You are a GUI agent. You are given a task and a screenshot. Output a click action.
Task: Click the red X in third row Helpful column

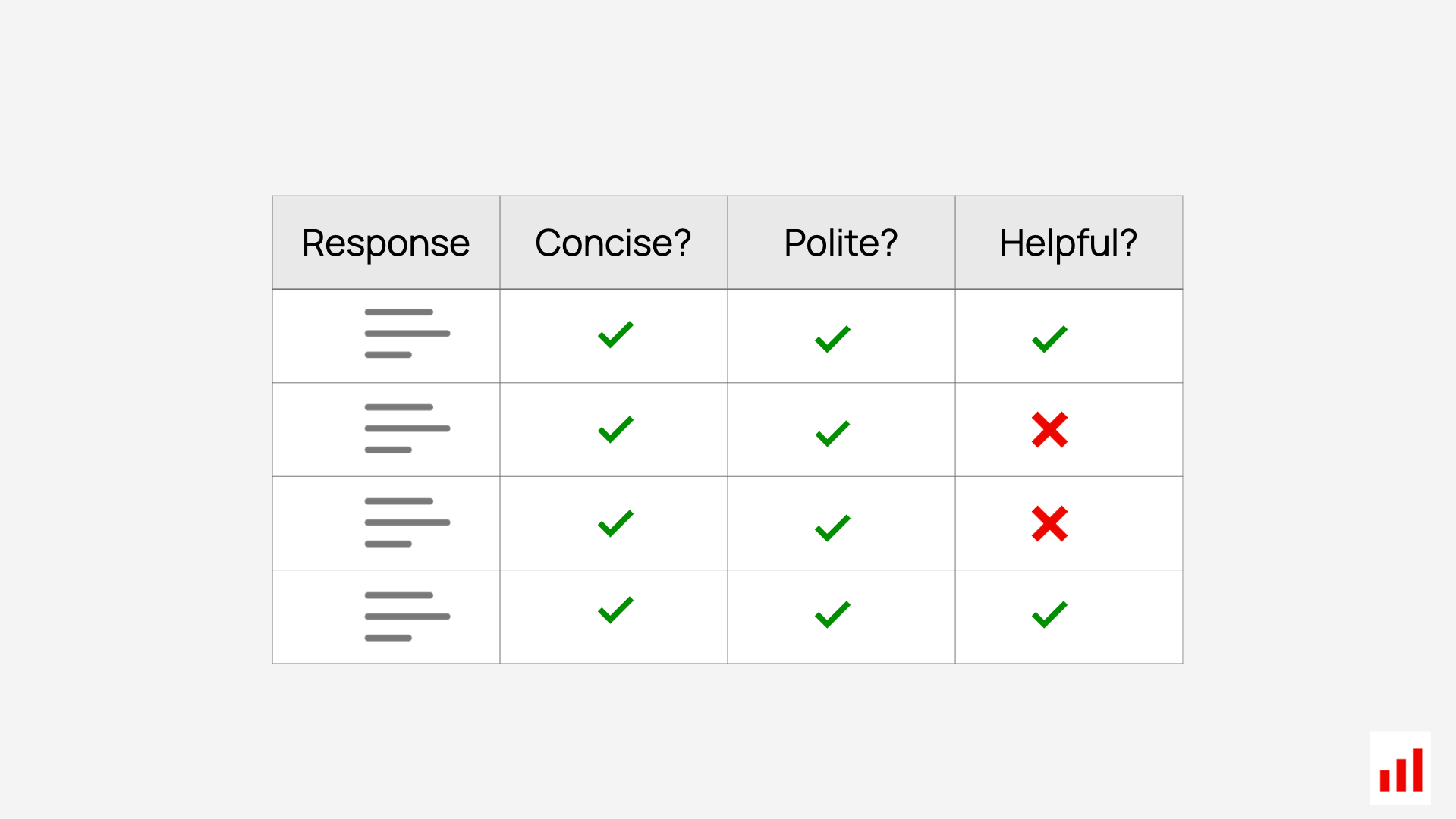click(x=1049, y=524)
